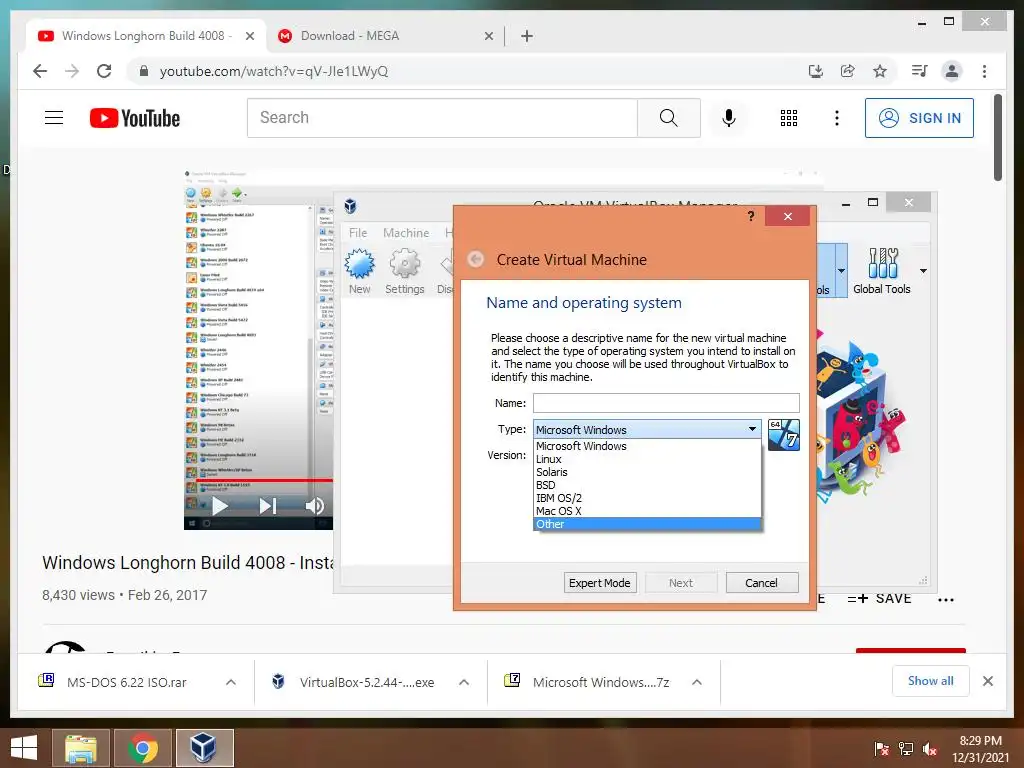
Task: Open File Explorer from taskbar
Action: [x=82, y=748]
